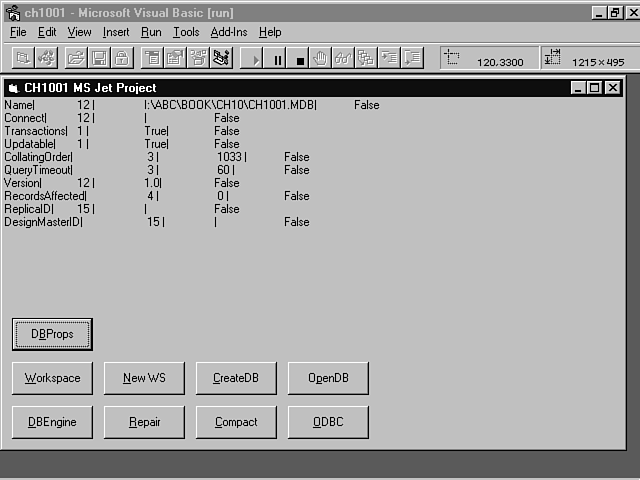Click the CreateDB button
The image size is (640, 480).
(x=236, y=378)
